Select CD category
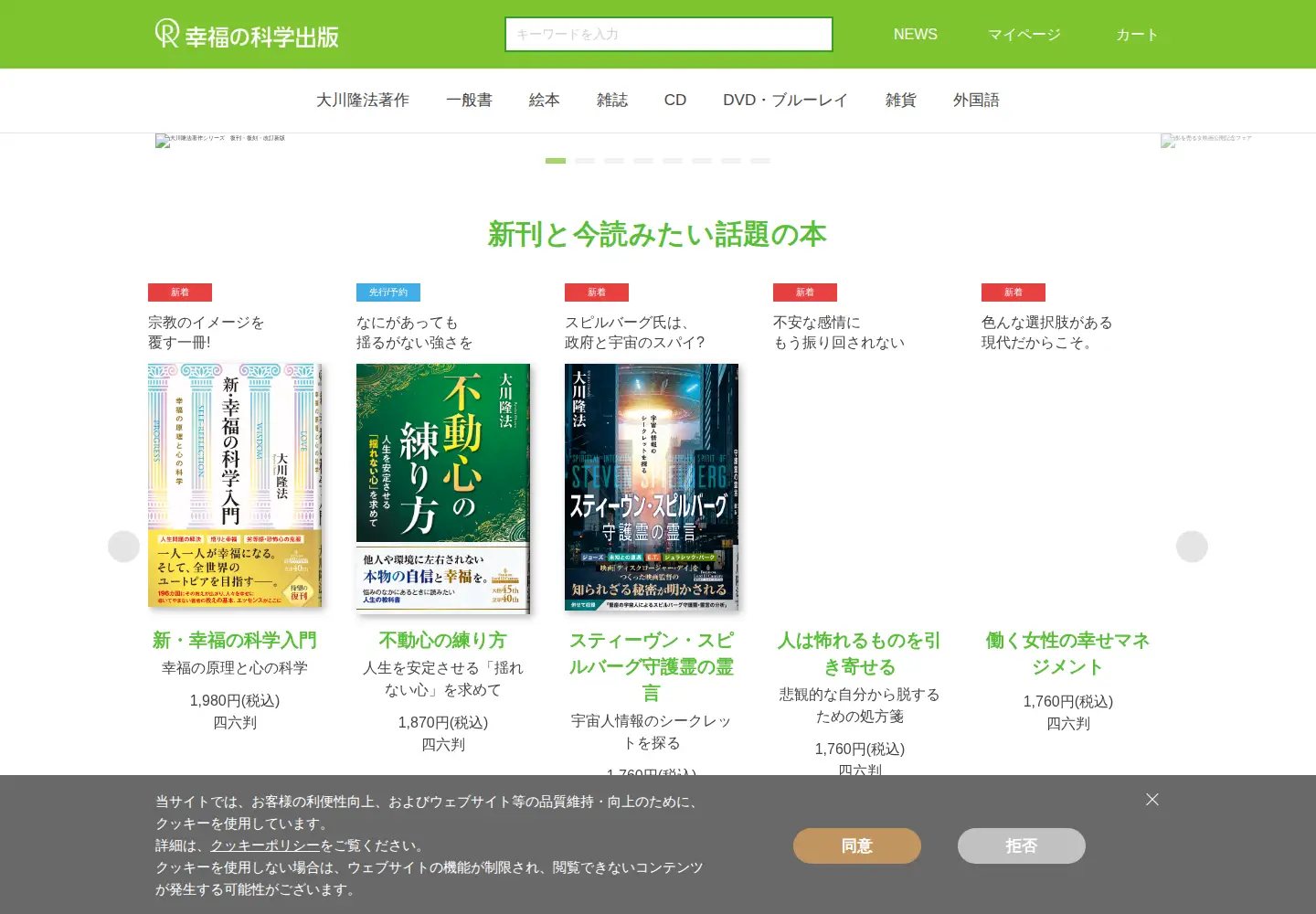Screen dimensions: 1316x914 click(675, 100)
